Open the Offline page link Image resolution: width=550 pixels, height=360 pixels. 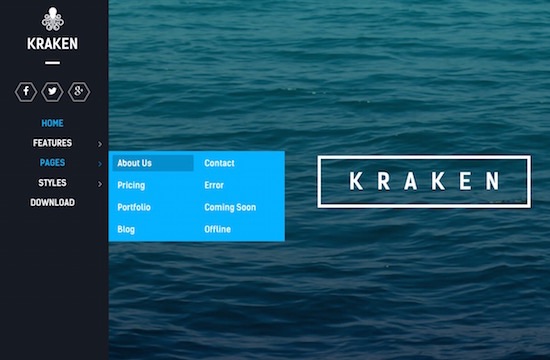[217, 229]
